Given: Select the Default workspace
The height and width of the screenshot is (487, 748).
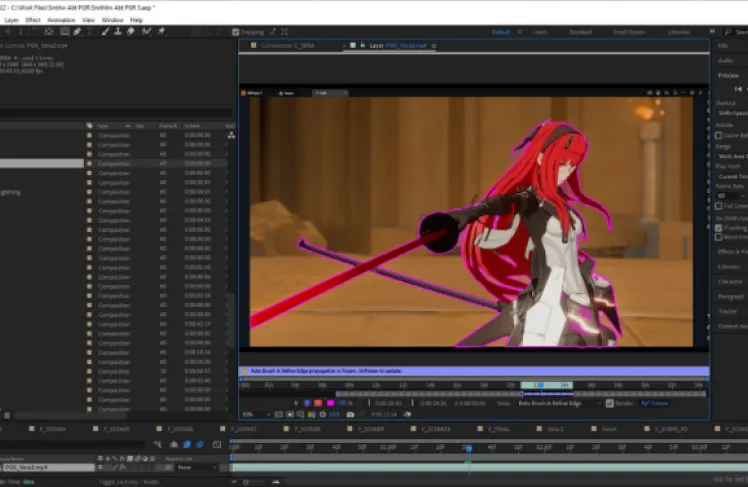Looking at the screenshot, I should 501,32.
